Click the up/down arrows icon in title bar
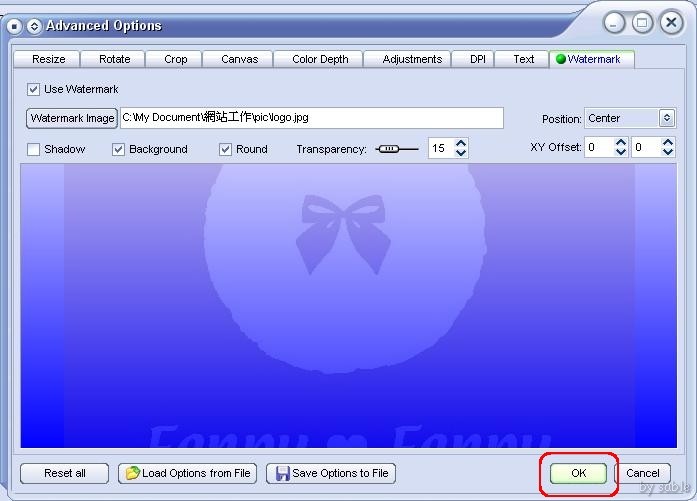 pos(33,26)
